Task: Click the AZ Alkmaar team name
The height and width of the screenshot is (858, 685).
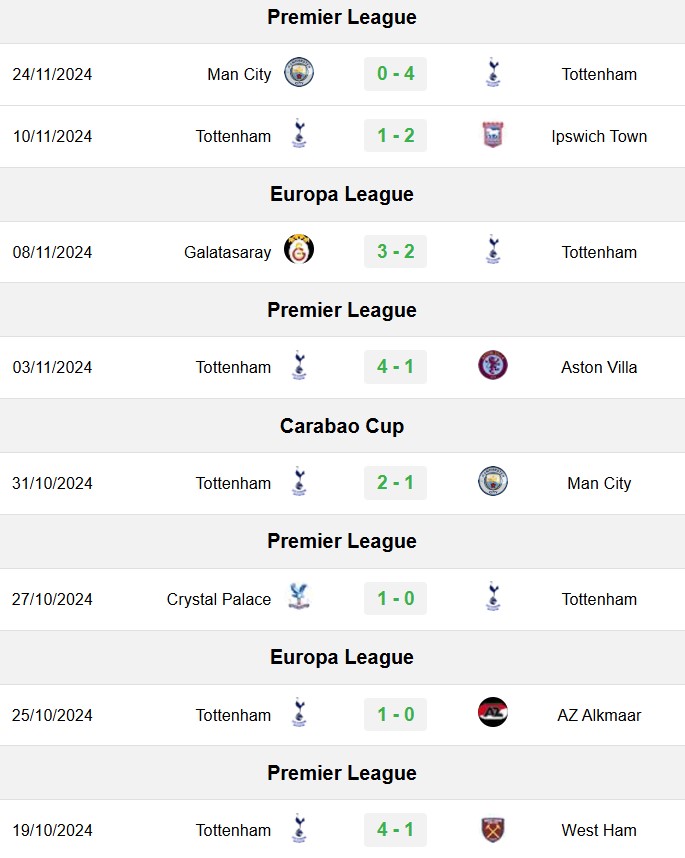Action: pos(599,715)
